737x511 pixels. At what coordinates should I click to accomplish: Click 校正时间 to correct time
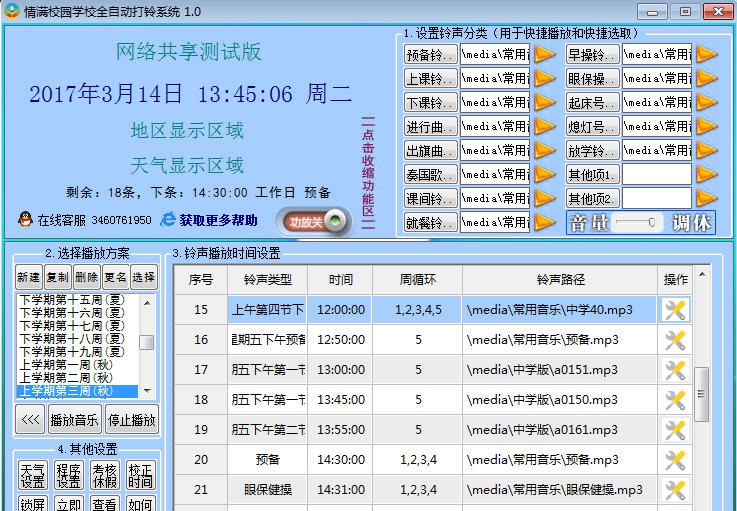140,475
